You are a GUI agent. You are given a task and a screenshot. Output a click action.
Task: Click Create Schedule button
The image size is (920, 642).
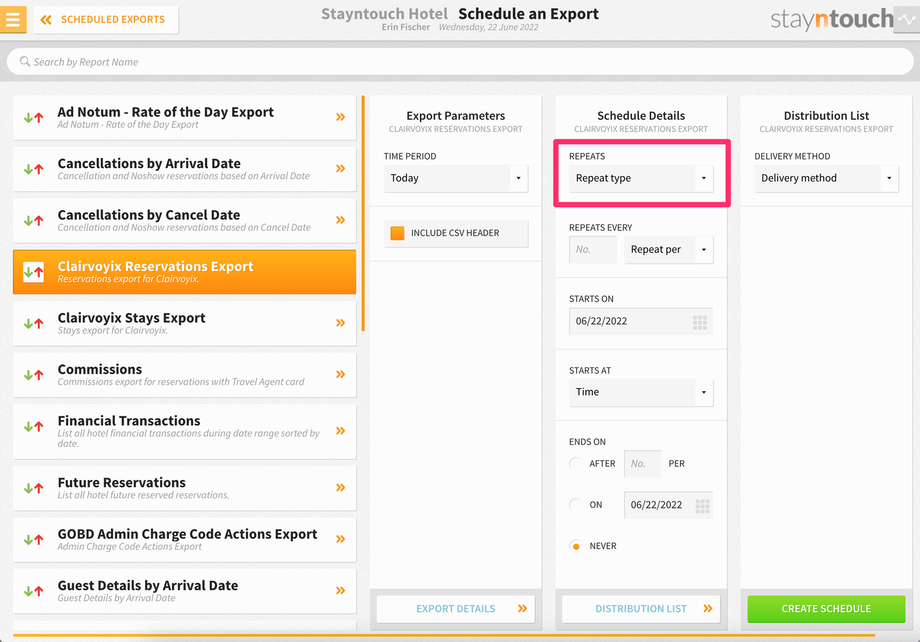[x=826, y=609]
